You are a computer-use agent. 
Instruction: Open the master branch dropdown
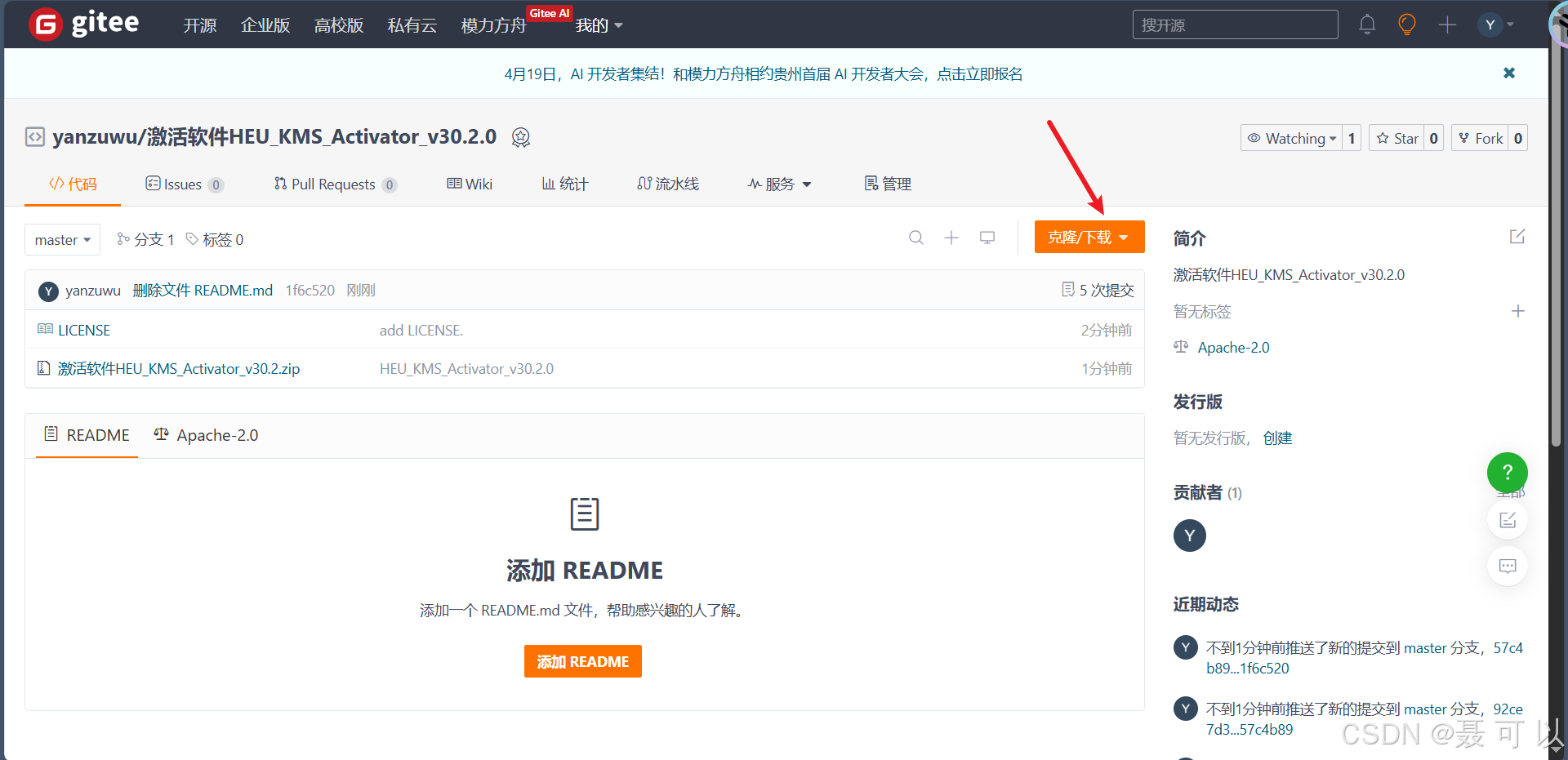point(62,239)
